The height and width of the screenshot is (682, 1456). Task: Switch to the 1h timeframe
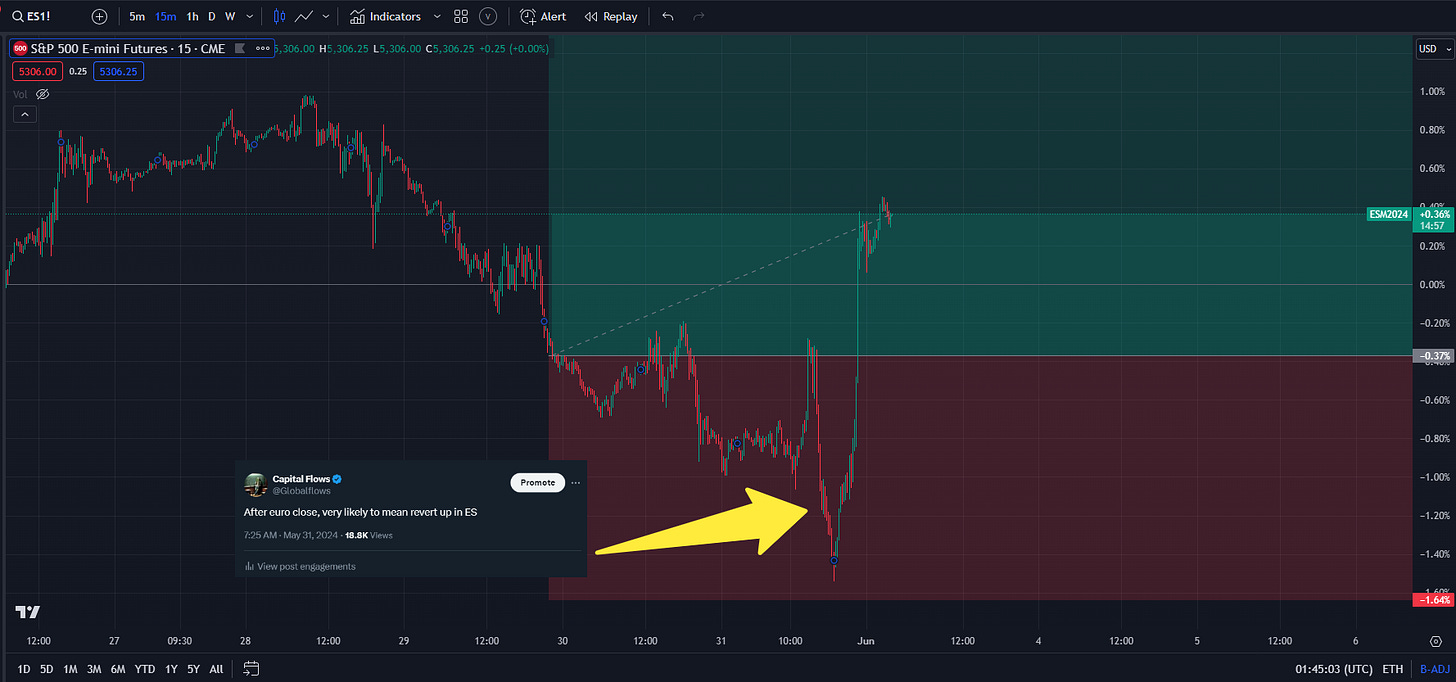[192, 16]
